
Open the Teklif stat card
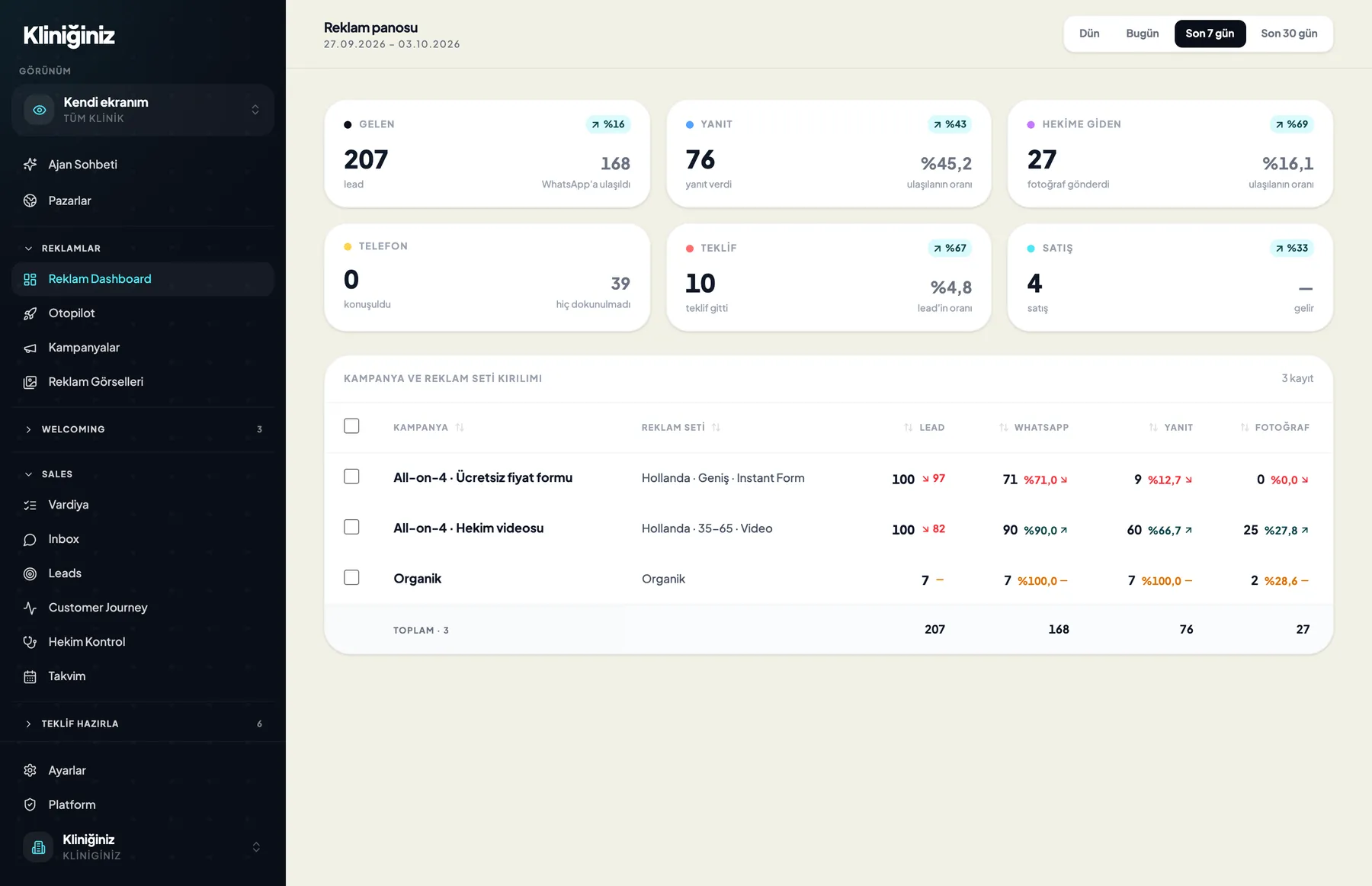(x=829, y=278)
